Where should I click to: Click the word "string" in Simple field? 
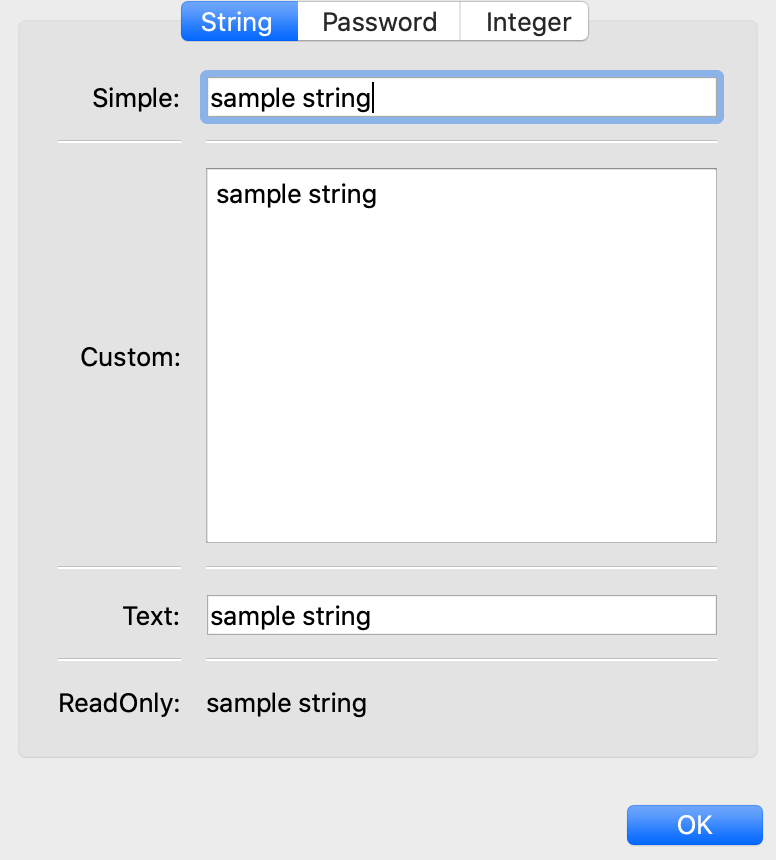coord(336,98)
